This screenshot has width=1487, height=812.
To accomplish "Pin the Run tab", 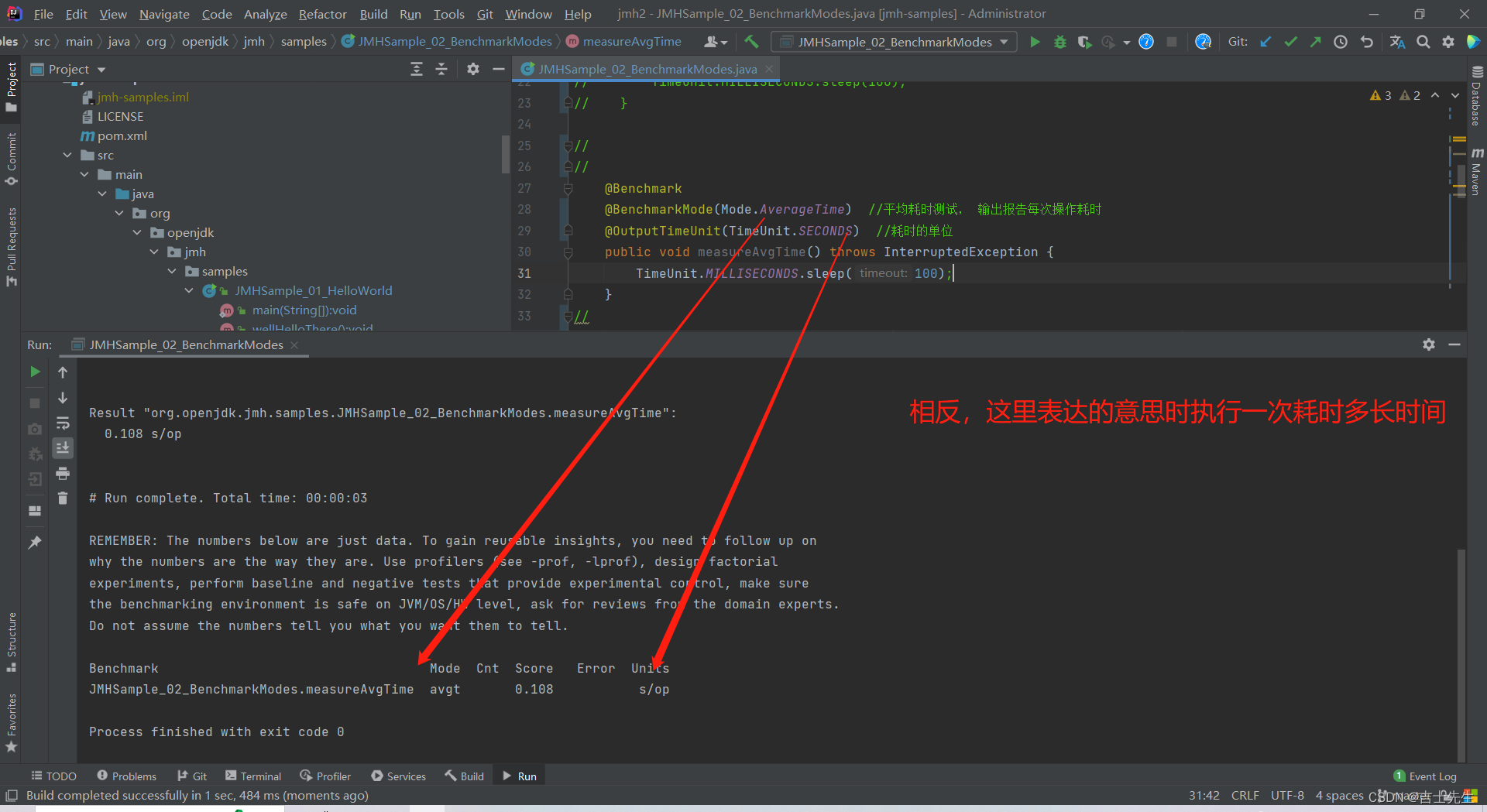I will pyautogui.click(x=35, y=543).
